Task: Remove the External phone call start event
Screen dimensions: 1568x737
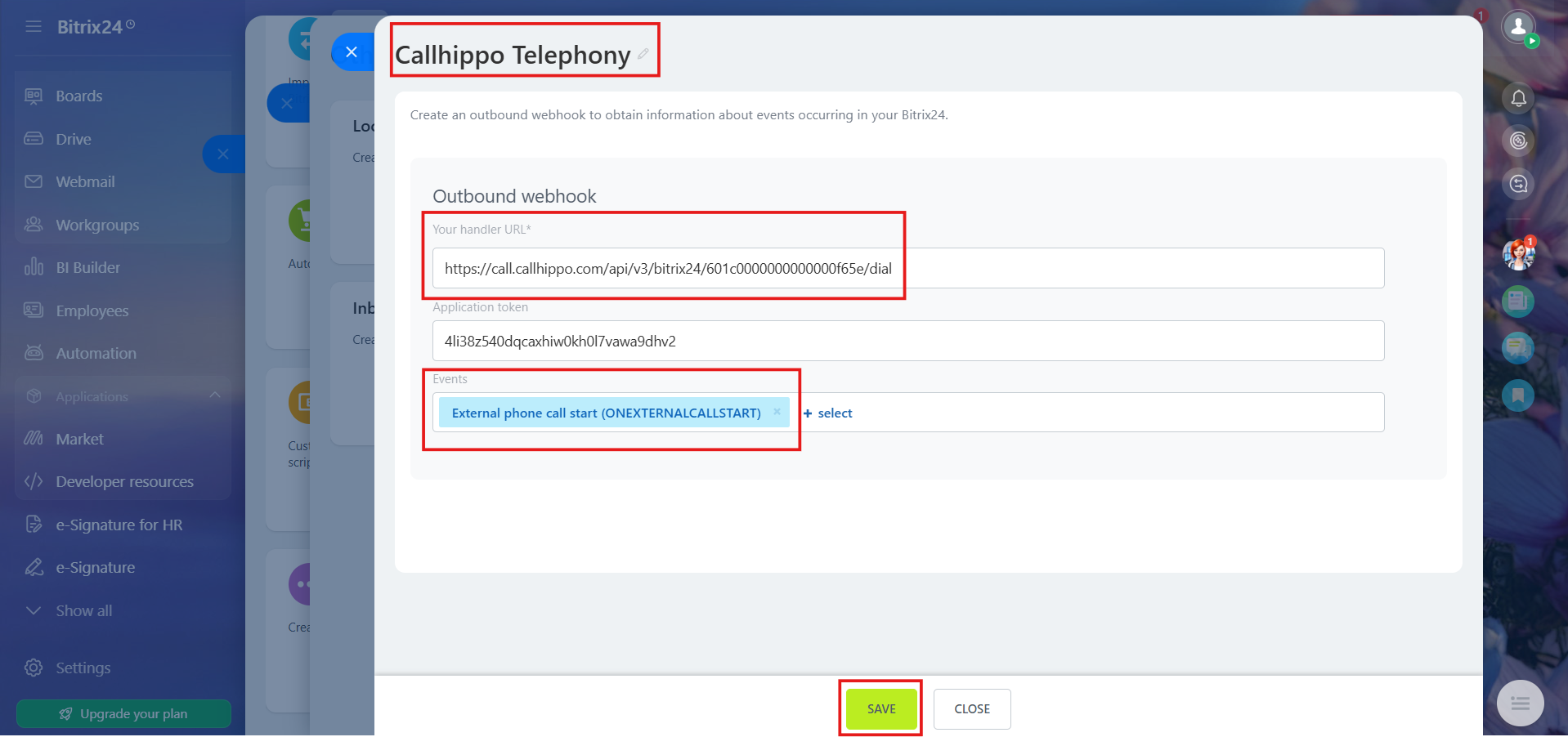Action: (x=777, y=412)
